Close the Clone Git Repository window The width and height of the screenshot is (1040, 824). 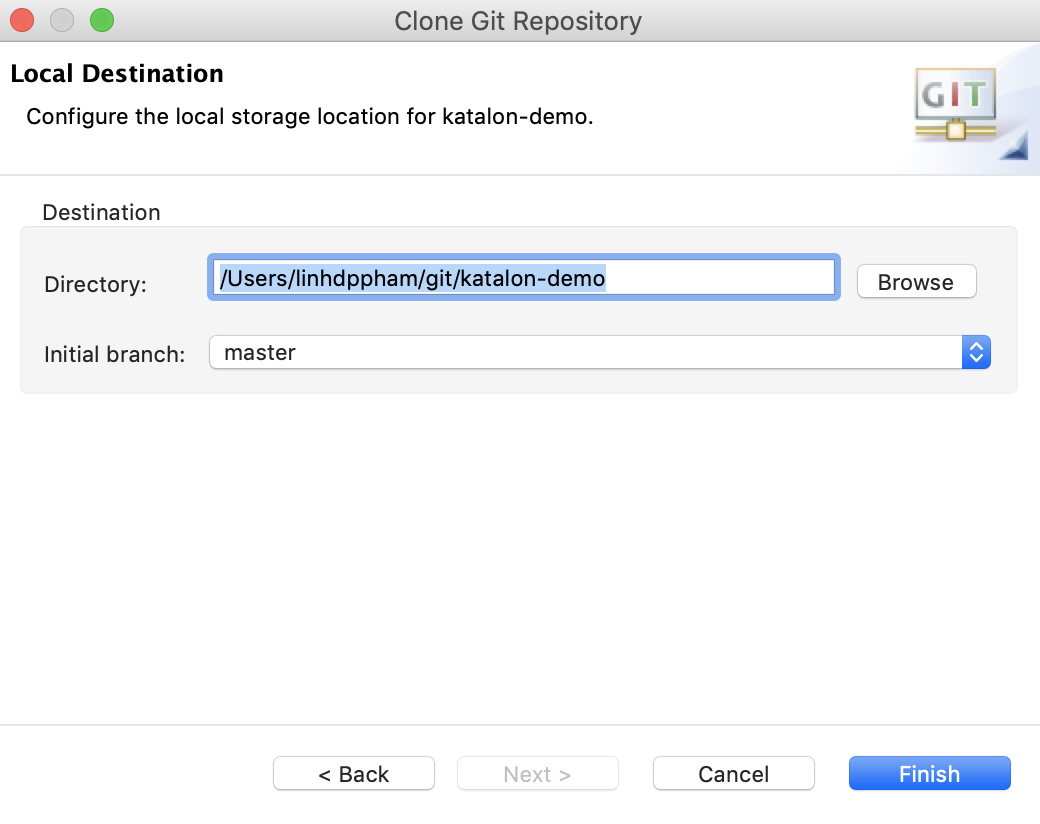pyautogui.click(x=22, y=19)
